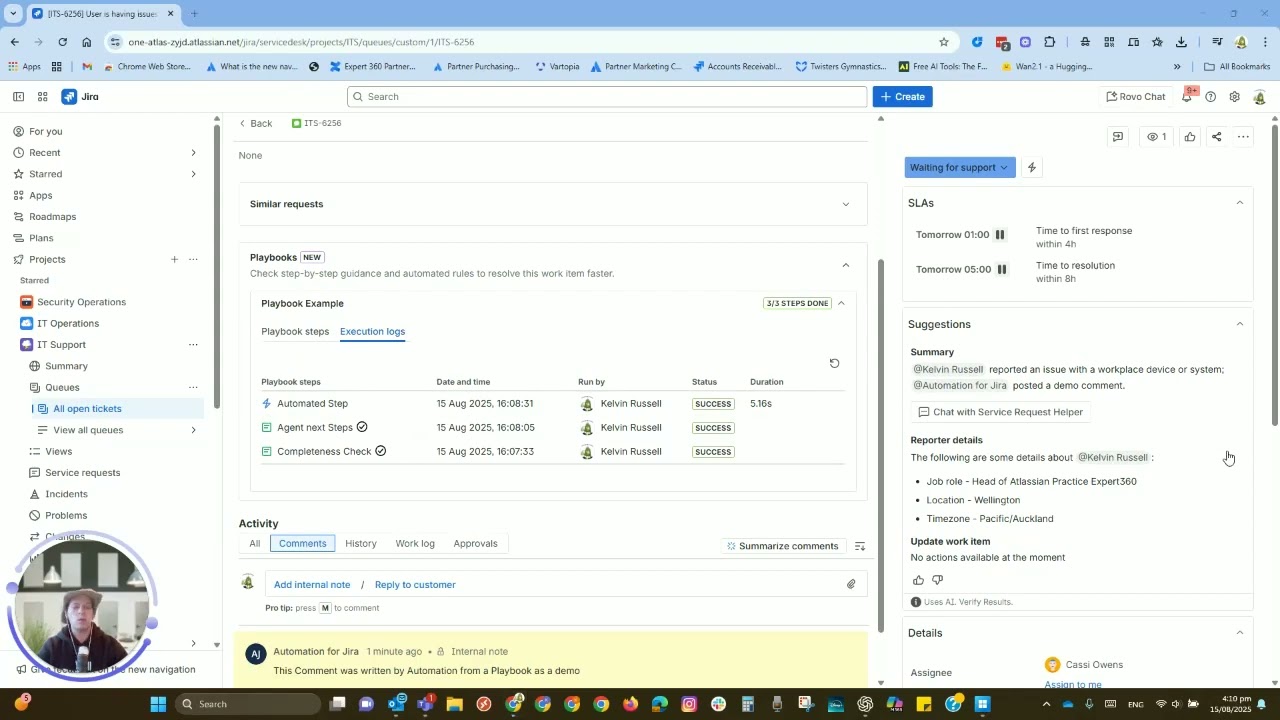Click the Windows taskbar Search box
The height and width of the screenshot is (720, 1280).
pos(250,704)
